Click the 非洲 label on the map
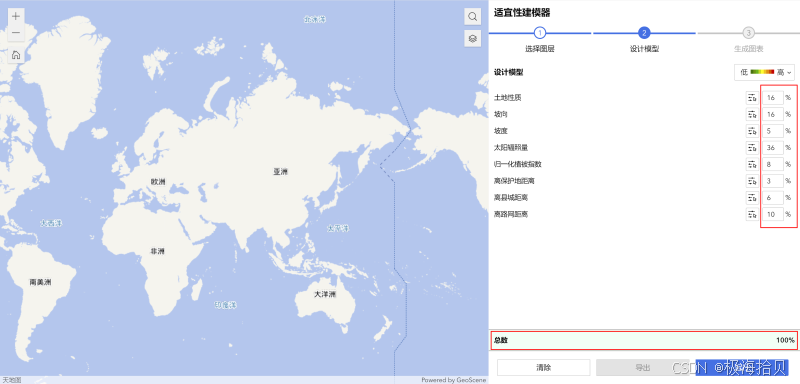Viewport: 800px width, 384px height. tap(157, 251)
